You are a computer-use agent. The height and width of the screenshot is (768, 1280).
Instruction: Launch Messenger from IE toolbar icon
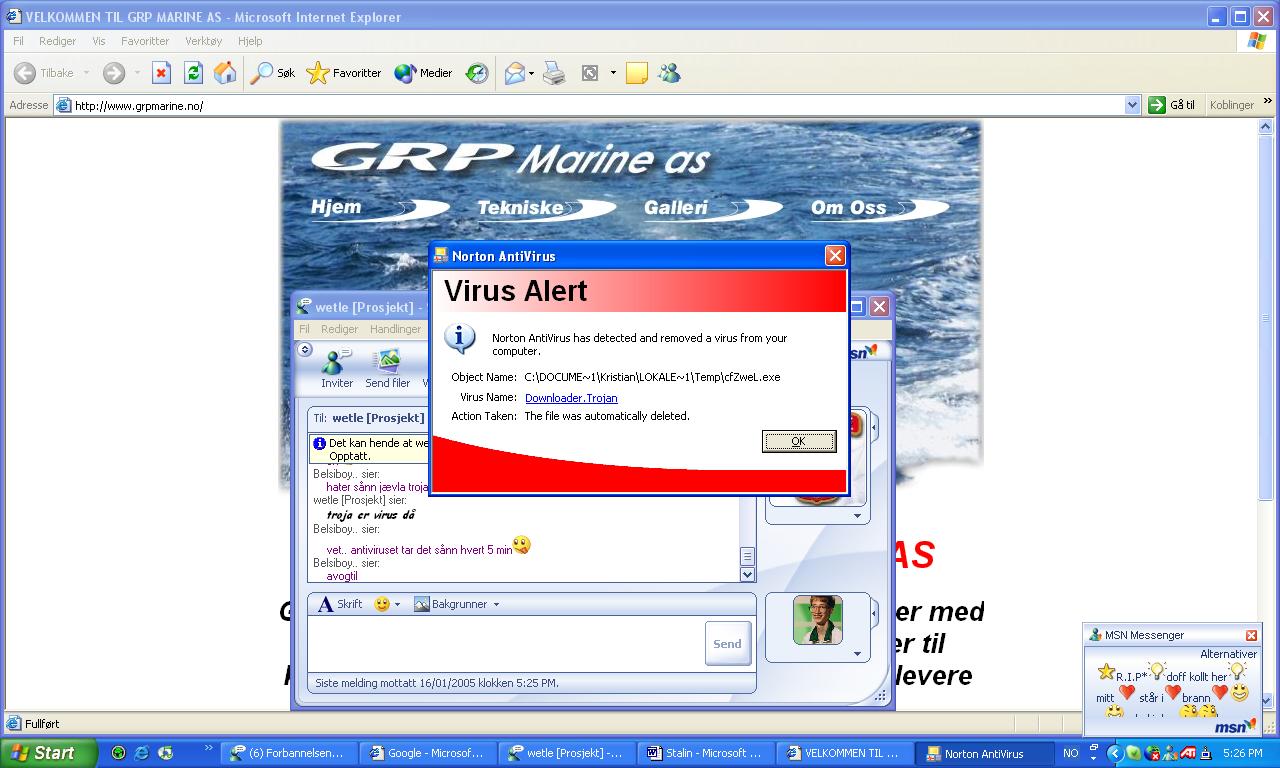[669, 73]
